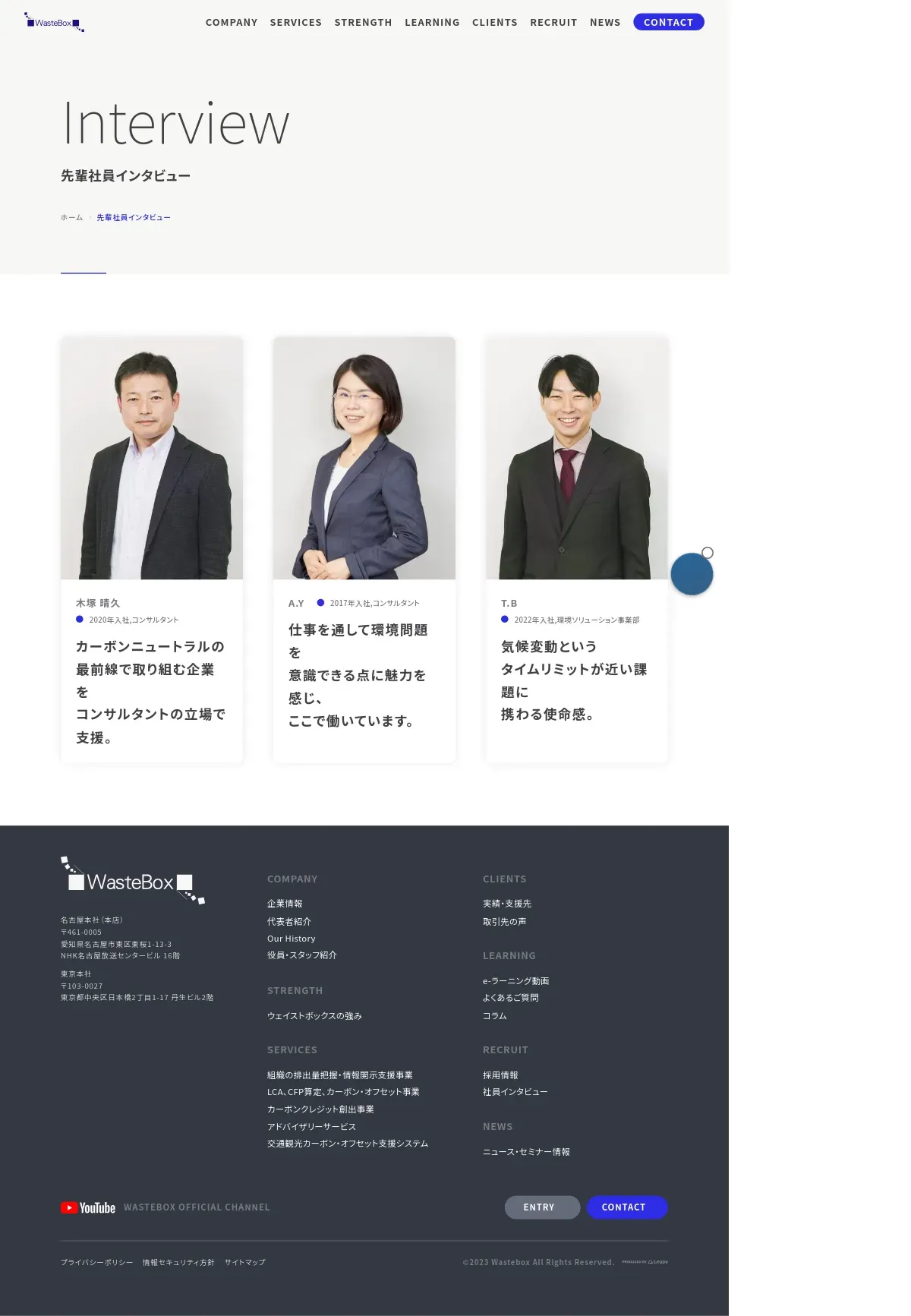The height and width of the screenshot is (1316, 911).
Task: Click footer heading NEWS
Action: 498,1127
